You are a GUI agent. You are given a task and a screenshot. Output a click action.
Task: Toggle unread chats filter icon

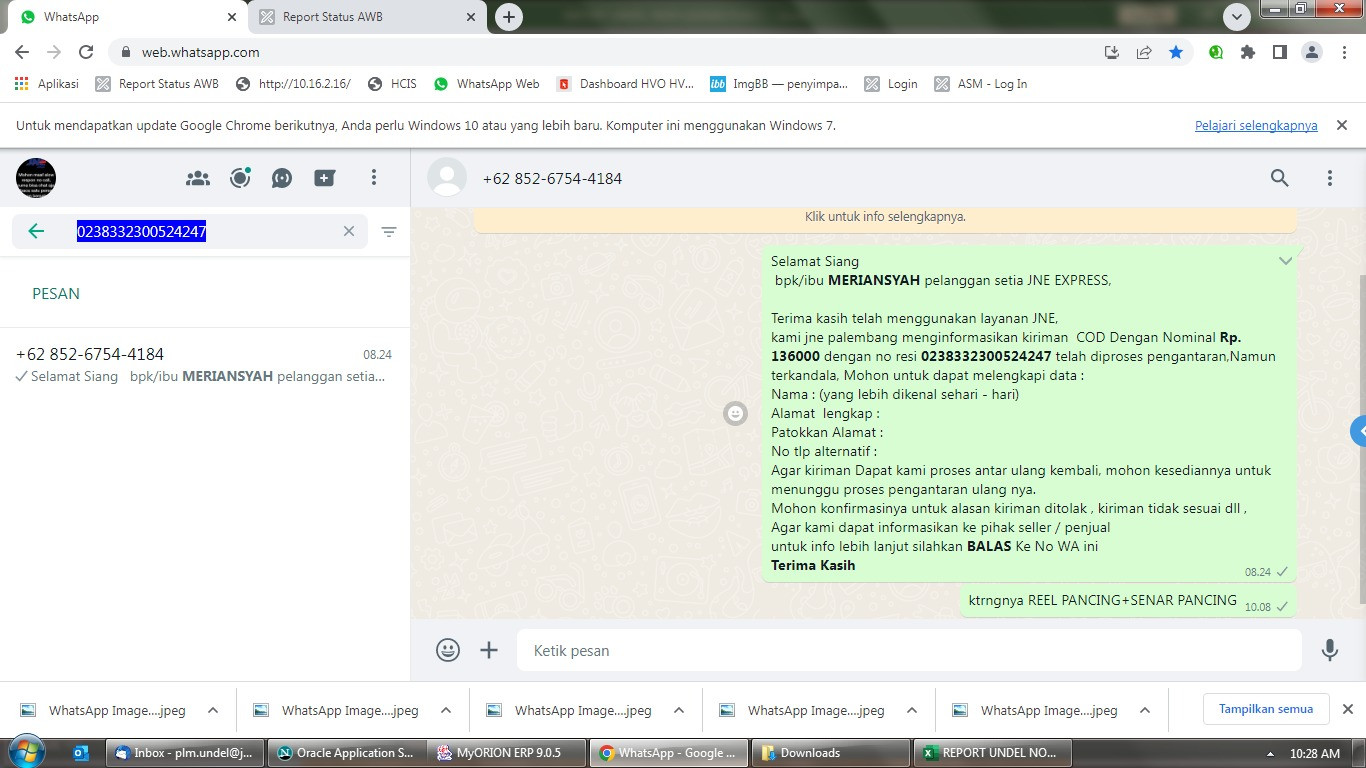pyautogui.click(x=389, y=231)
